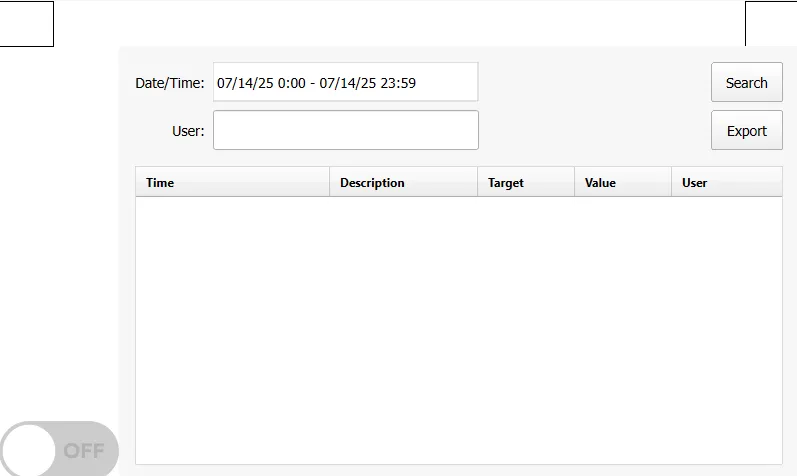This screenshot has width=797, height=476.
Task: Click the Value column header
Action: (622, 183)
